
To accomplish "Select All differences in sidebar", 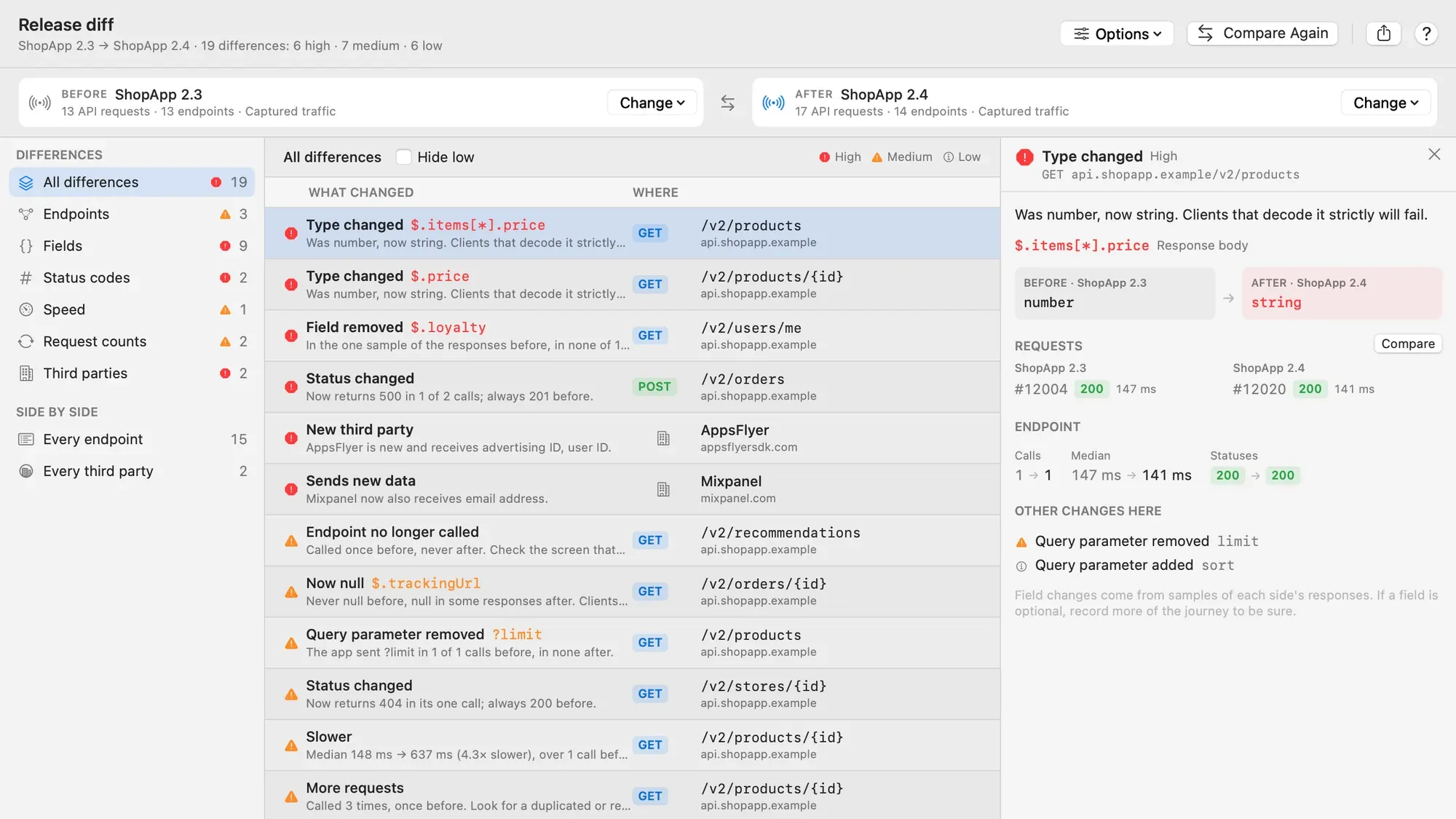I will tap(132, 182).
